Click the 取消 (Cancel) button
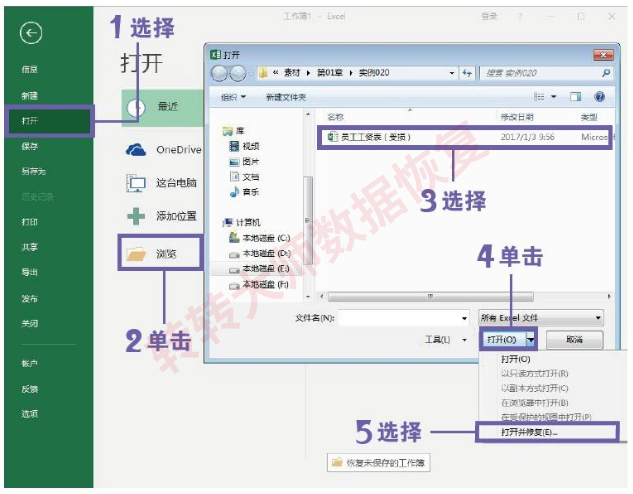Image resolution: width=633 pixels, height=494 pixels. click(x=574, y=340)
